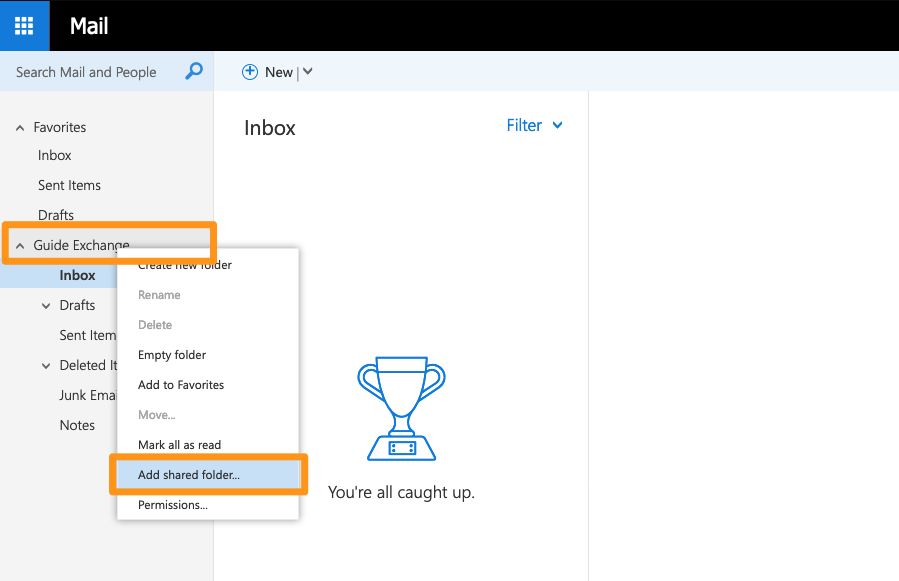Screen dimensions: 899x581
Task: Open the Filter dropdown
Action: (533, 125)
